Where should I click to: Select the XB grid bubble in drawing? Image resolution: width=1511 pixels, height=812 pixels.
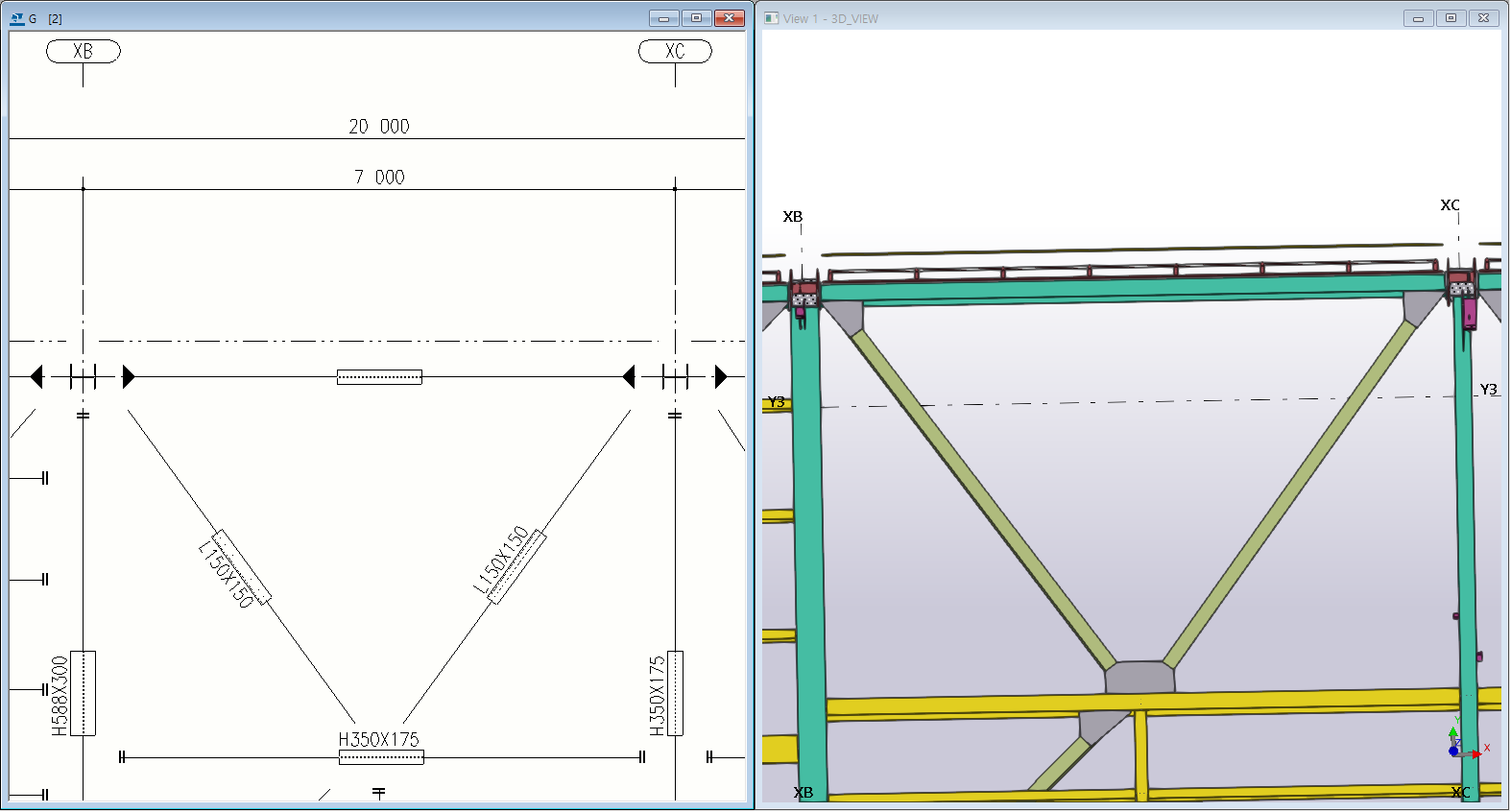[84, 51]
